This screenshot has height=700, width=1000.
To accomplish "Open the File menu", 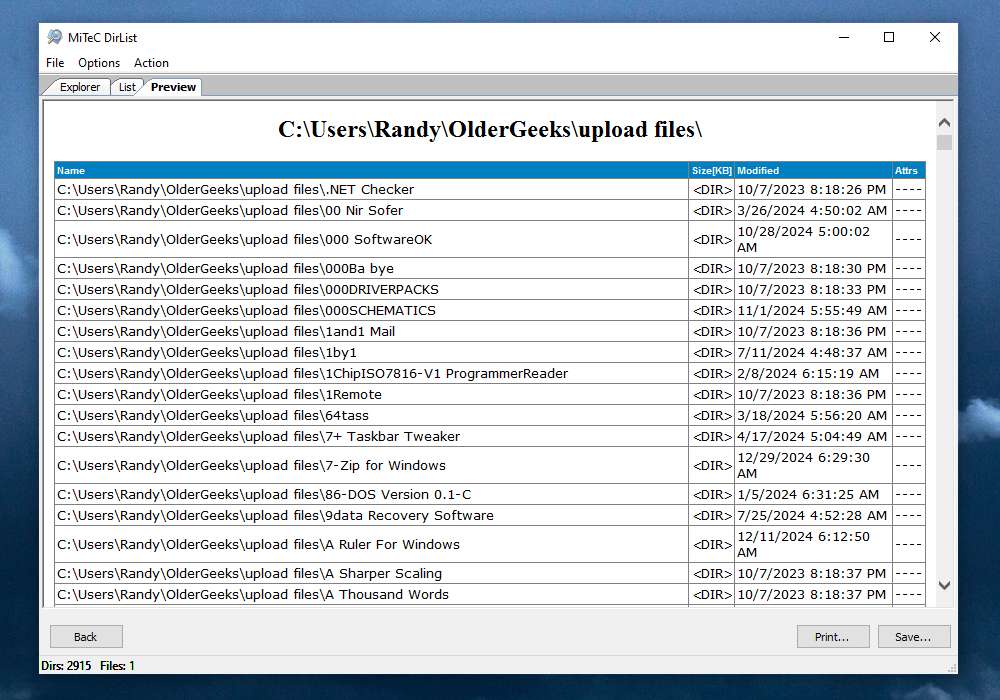I will 55,62.
